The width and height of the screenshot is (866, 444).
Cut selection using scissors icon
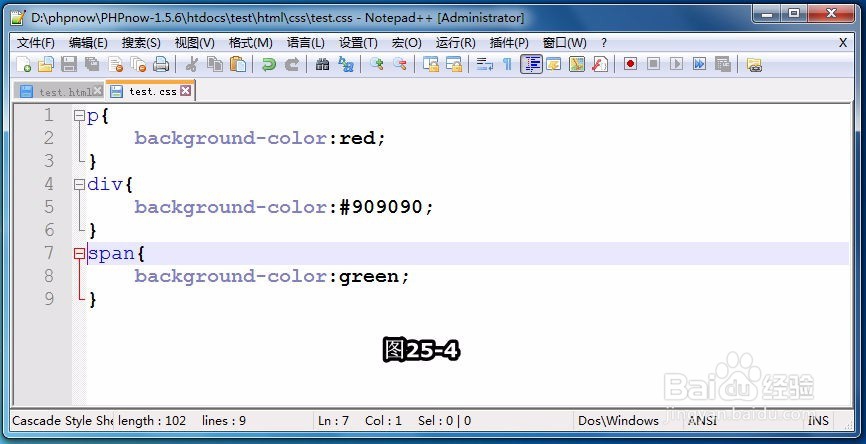192,65
